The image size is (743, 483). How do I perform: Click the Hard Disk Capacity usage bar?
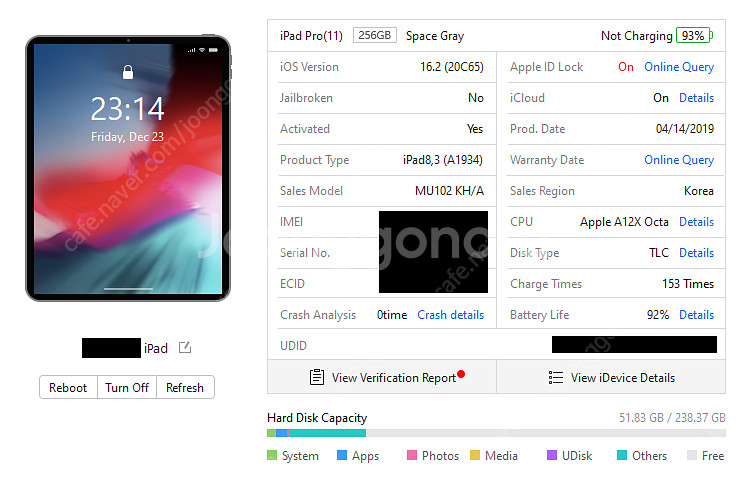[496, 433]
